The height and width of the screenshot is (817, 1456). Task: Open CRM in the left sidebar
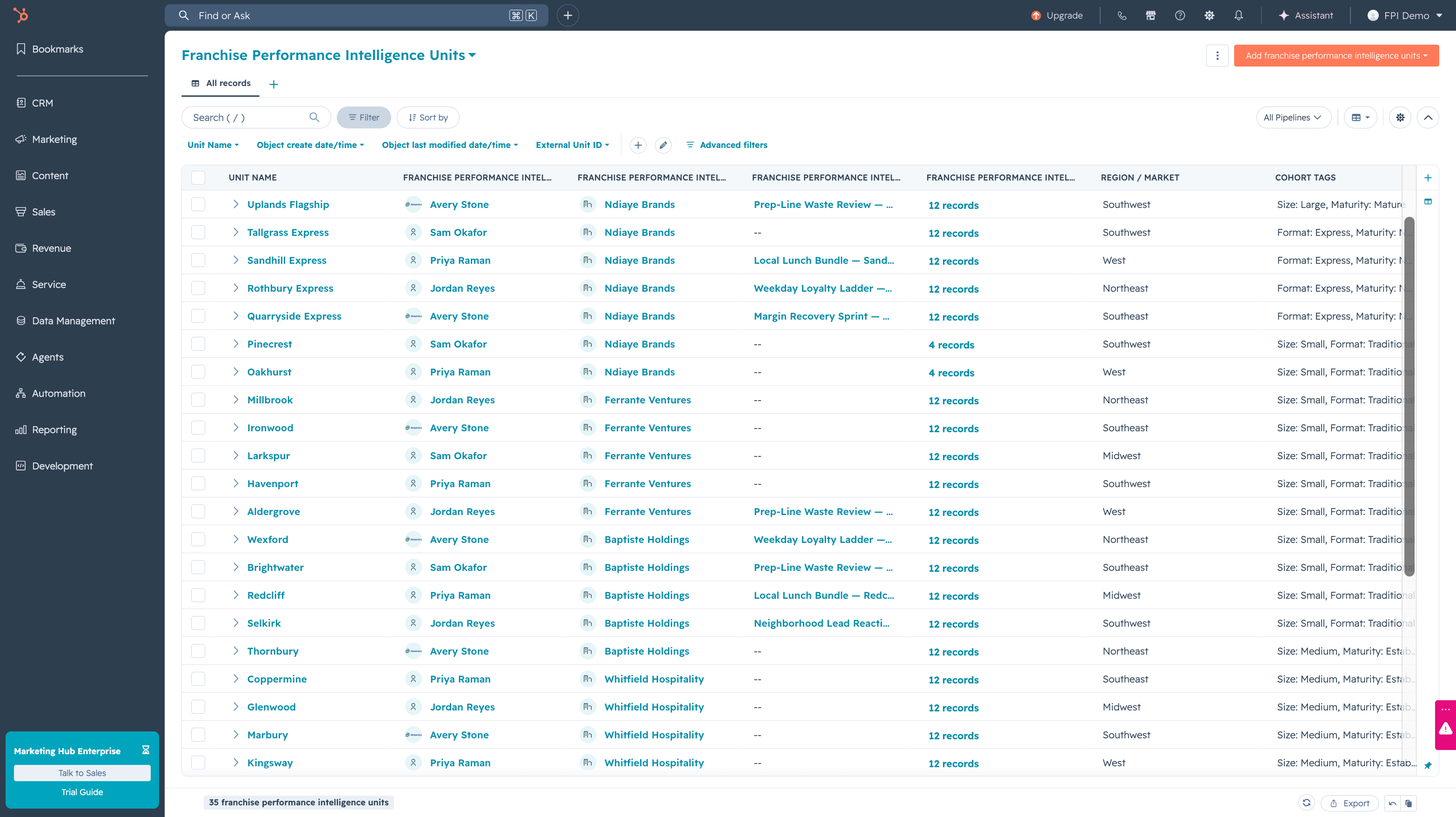point(42,103)
